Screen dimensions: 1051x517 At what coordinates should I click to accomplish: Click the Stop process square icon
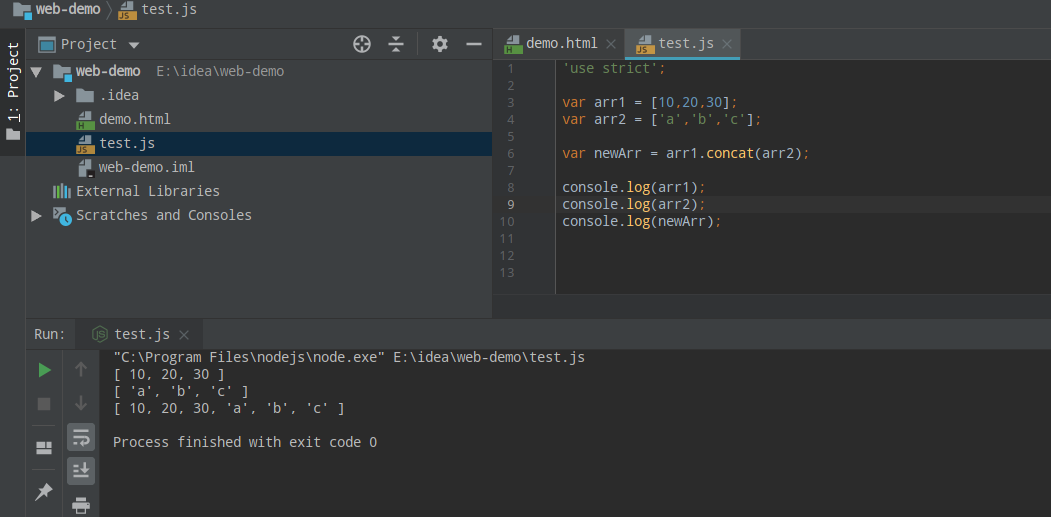click(44, 404)
